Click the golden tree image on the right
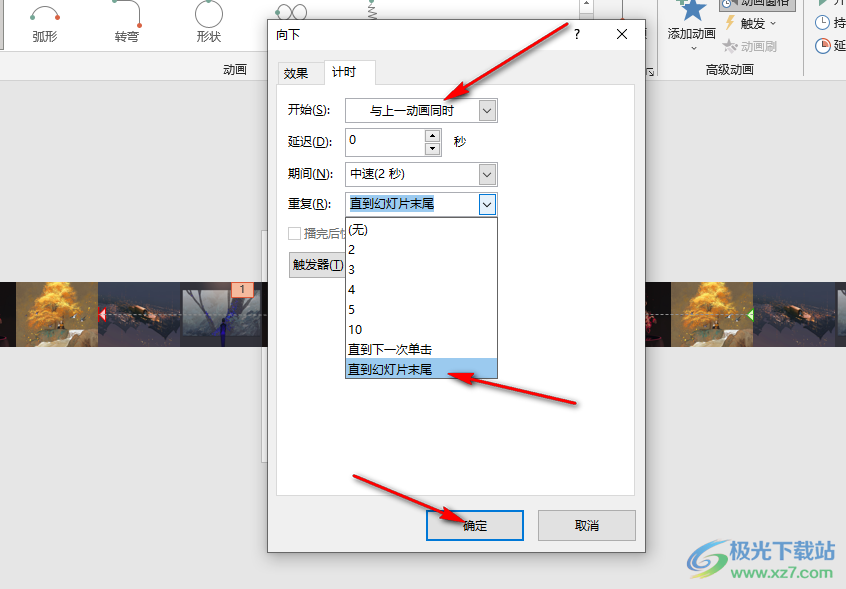846x589 pixels. [712, 314]
